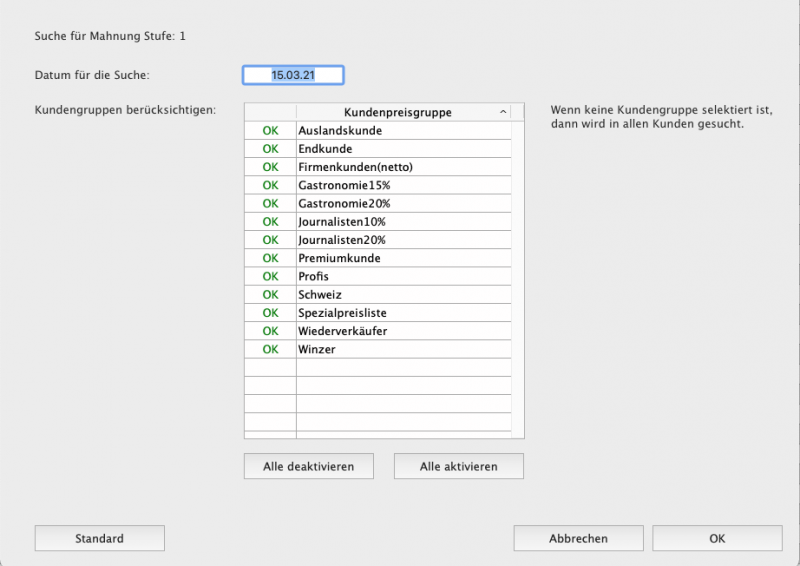
Task: Toggle OK status for Premiumkunde
Action: pos(270,258)
